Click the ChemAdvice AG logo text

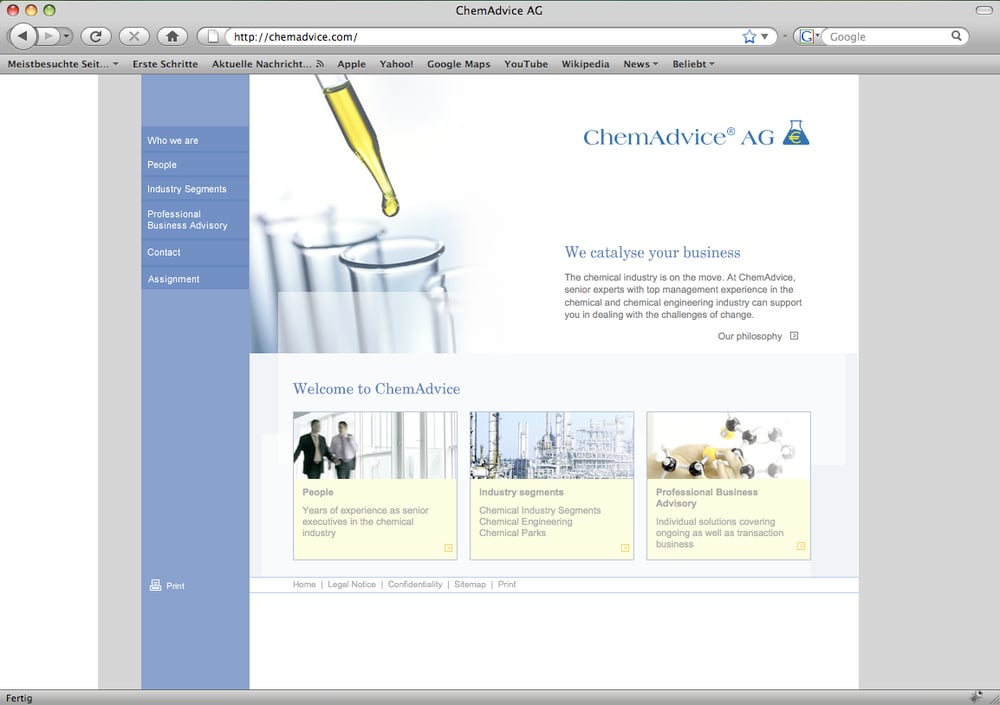pyautogui.click(x=679, y=137)
